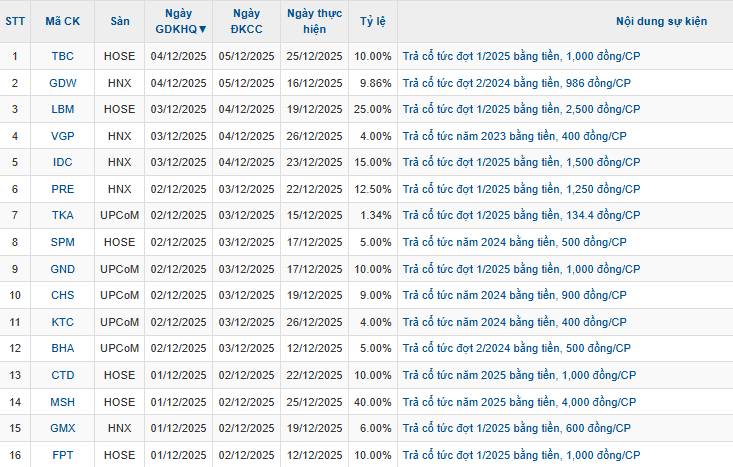This screenshot has height=467, width=733.
Task: Select the LBM ticker link
Action: click(x=62, y=109)
